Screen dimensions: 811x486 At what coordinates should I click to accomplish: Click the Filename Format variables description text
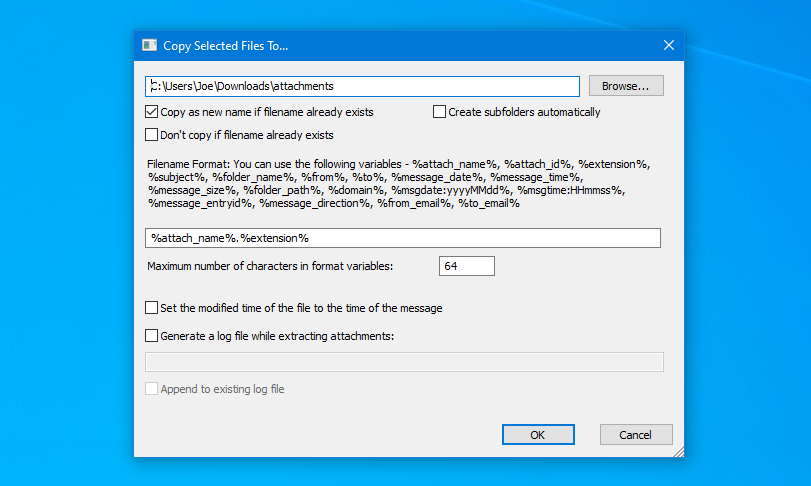click(399, 184)
